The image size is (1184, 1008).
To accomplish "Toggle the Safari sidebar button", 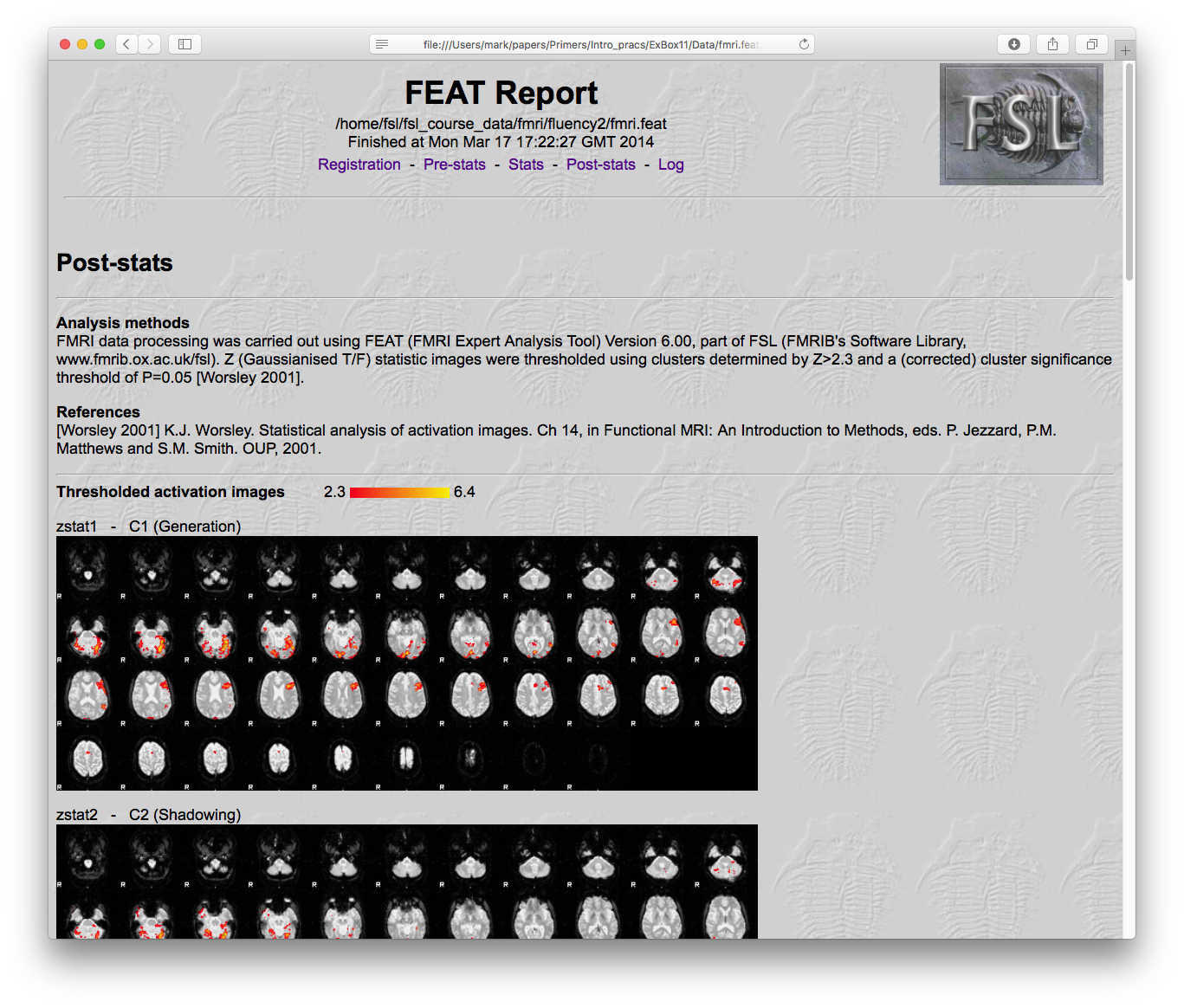I will click(x=184, y=44).
